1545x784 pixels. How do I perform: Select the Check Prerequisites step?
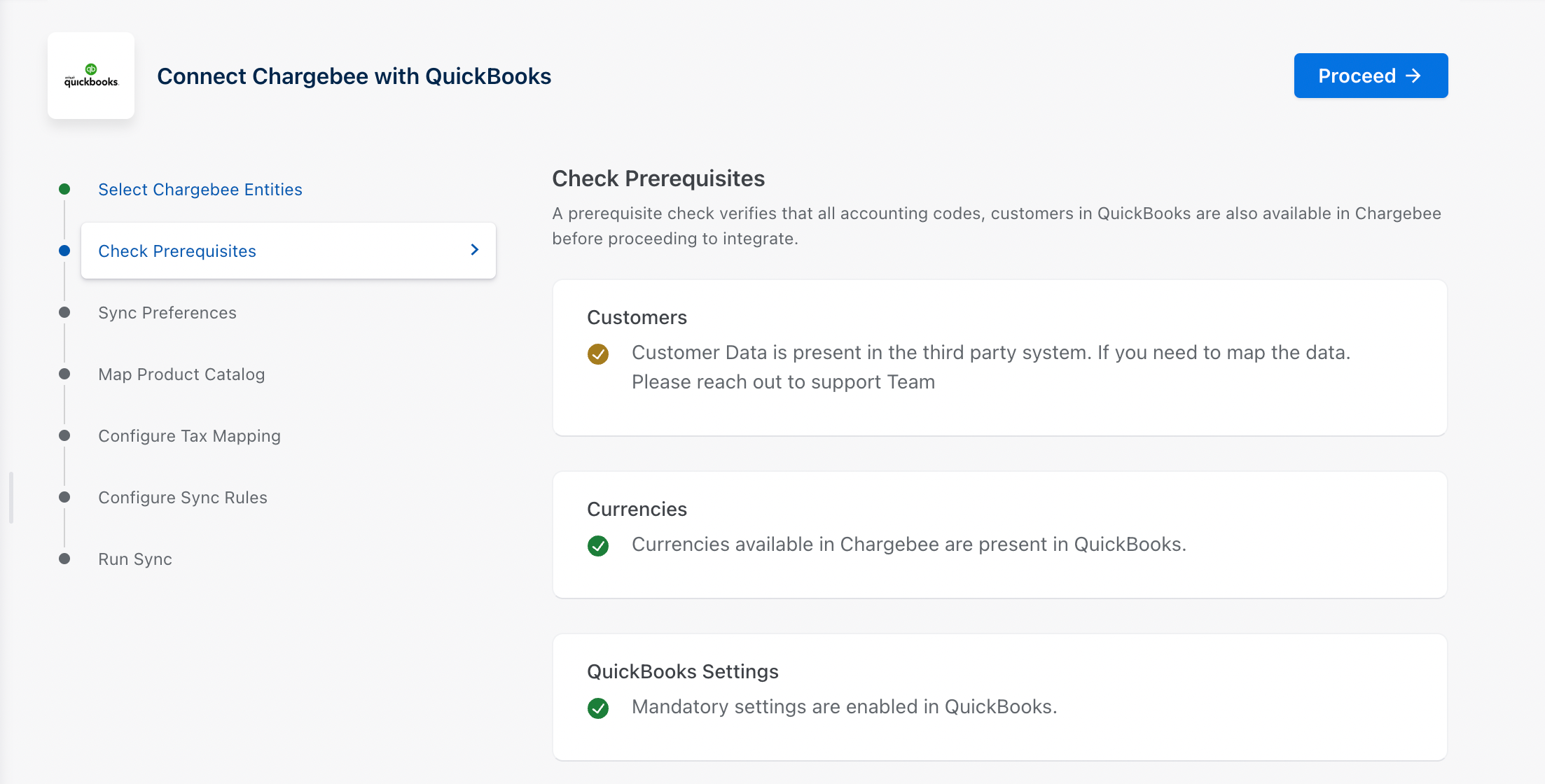coord(177,251)
